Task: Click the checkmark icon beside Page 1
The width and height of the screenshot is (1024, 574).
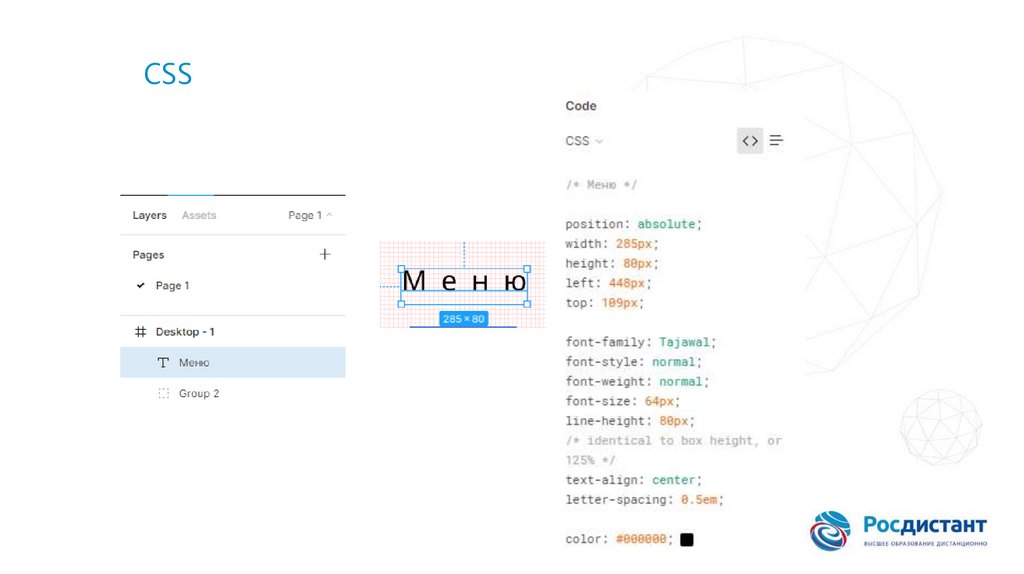Action: tap(140, 286)
